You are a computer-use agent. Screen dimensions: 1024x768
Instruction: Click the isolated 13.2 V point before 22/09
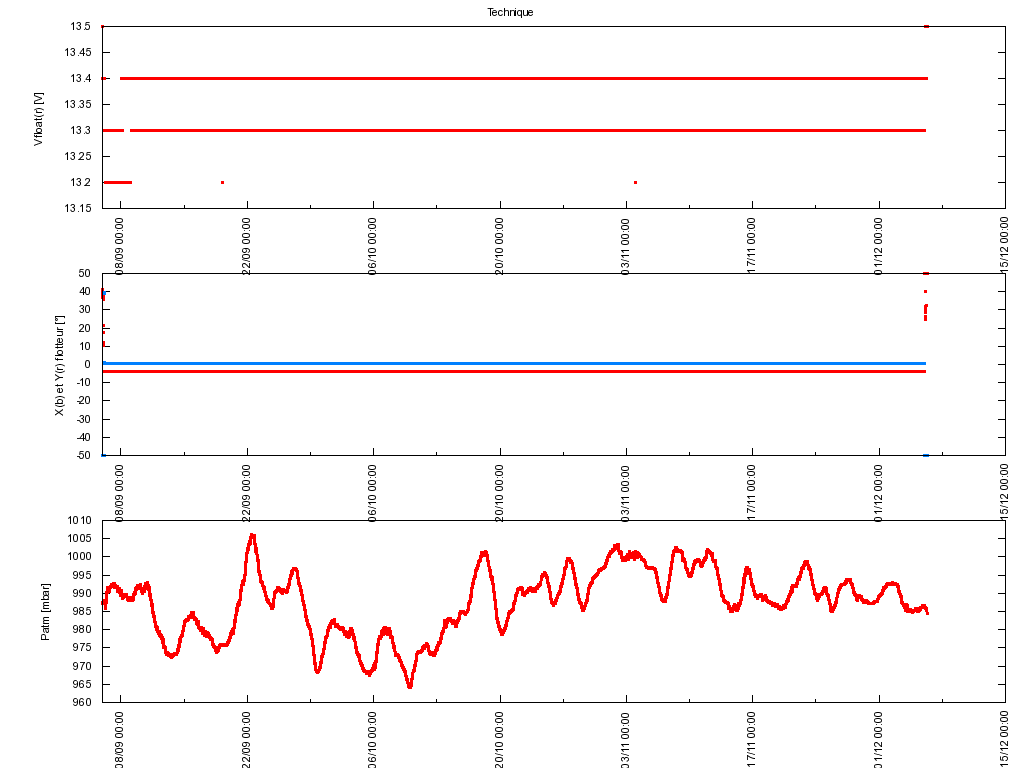point(222,182)
